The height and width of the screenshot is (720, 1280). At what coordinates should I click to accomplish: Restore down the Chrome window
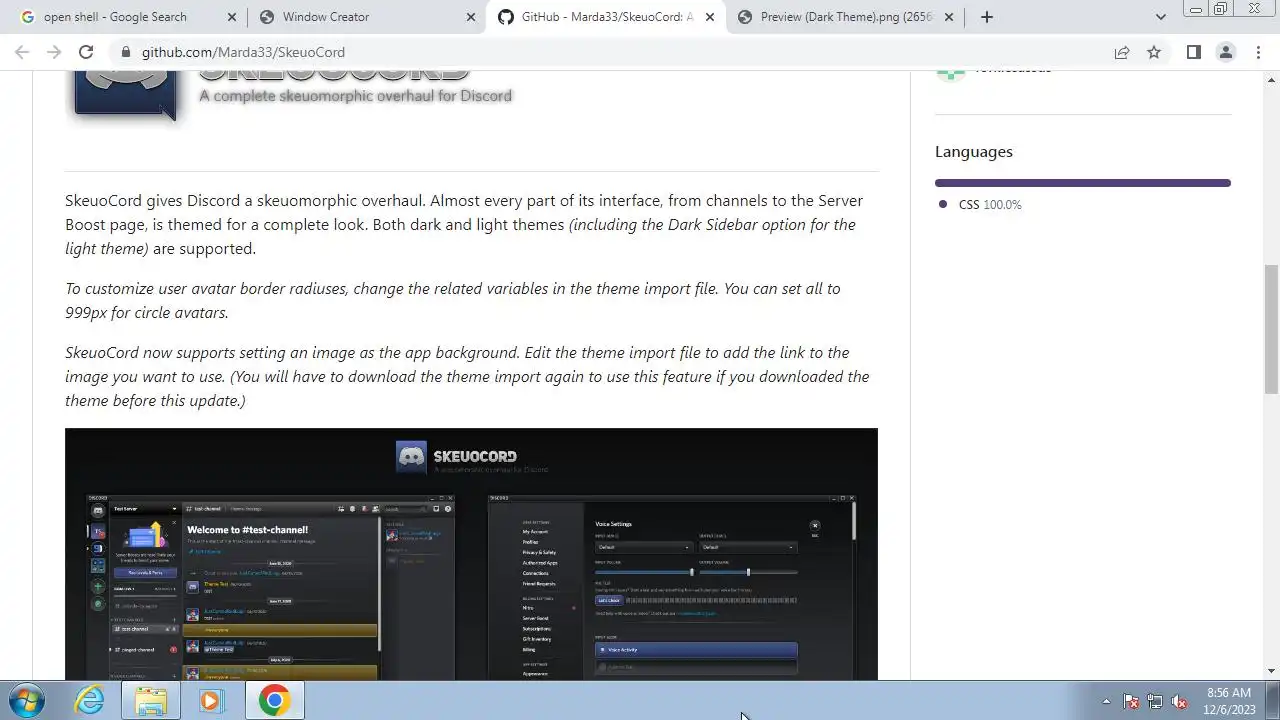click(x=1221, y=9)
